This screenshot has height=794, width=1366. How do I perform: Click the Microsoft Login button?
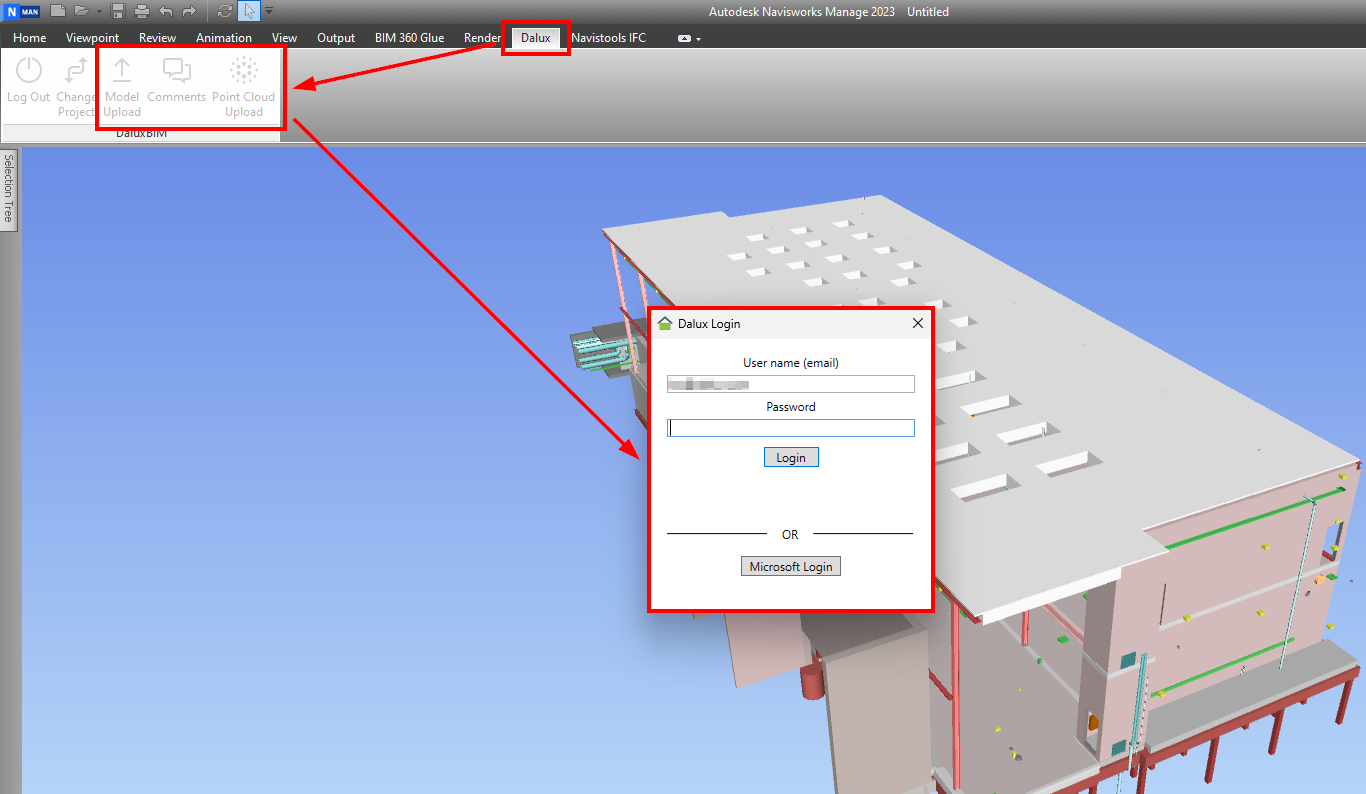[790, 567]
